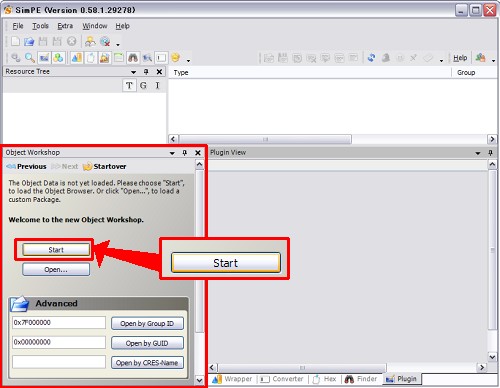This screenshot has height=388, width=500.
Task: Click the yellow-headed people icon in the top toolbar
Action: click(90, 41)
